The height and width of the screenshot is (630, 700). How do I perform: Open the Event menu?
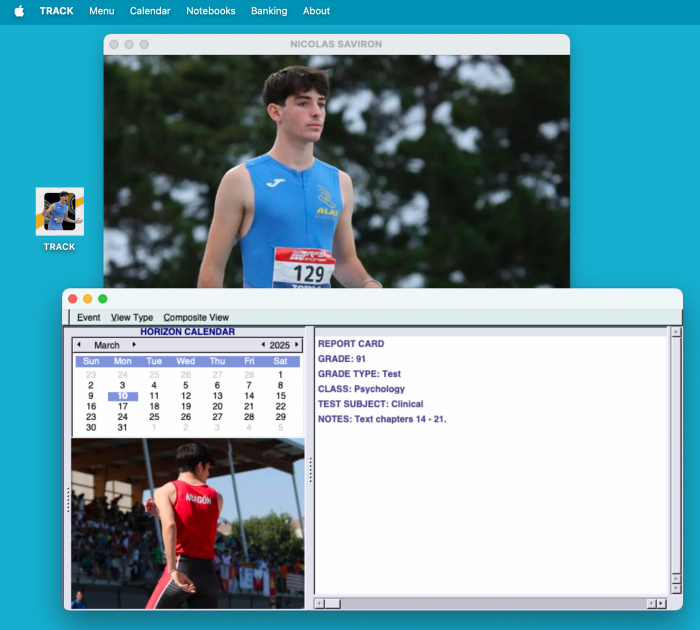click(89, 317)
